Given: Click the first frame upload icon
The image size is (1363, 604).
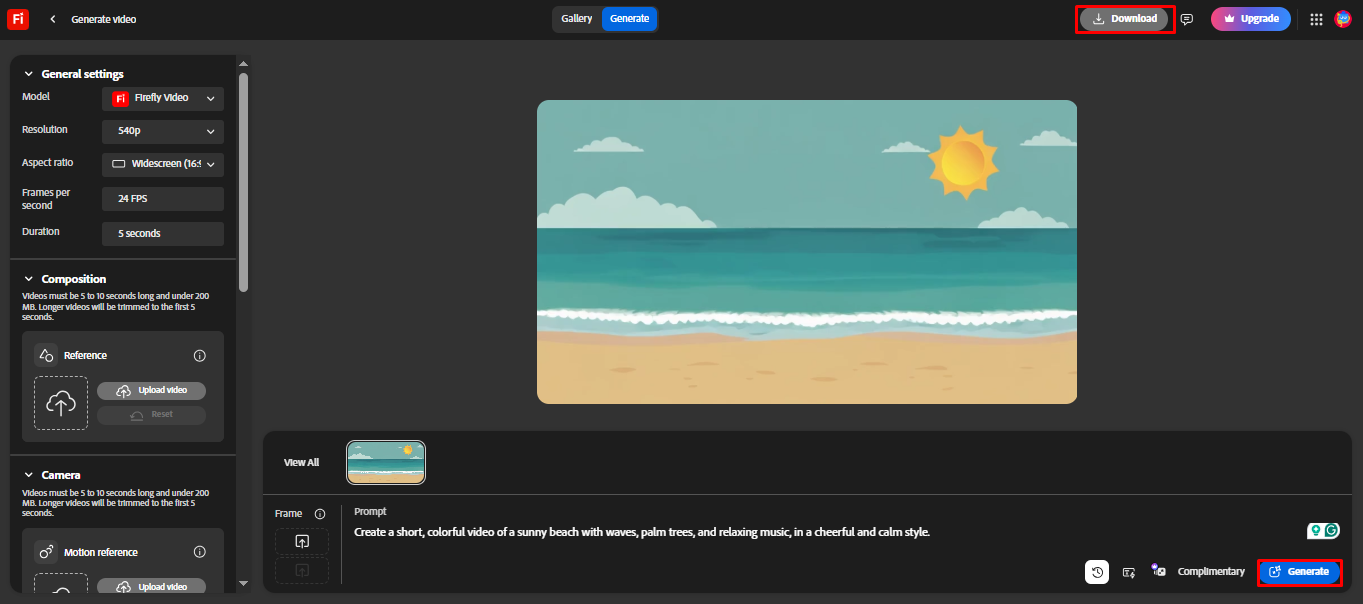Looking at the screenshot, I should pyautogui.click(x=302, y=541).
